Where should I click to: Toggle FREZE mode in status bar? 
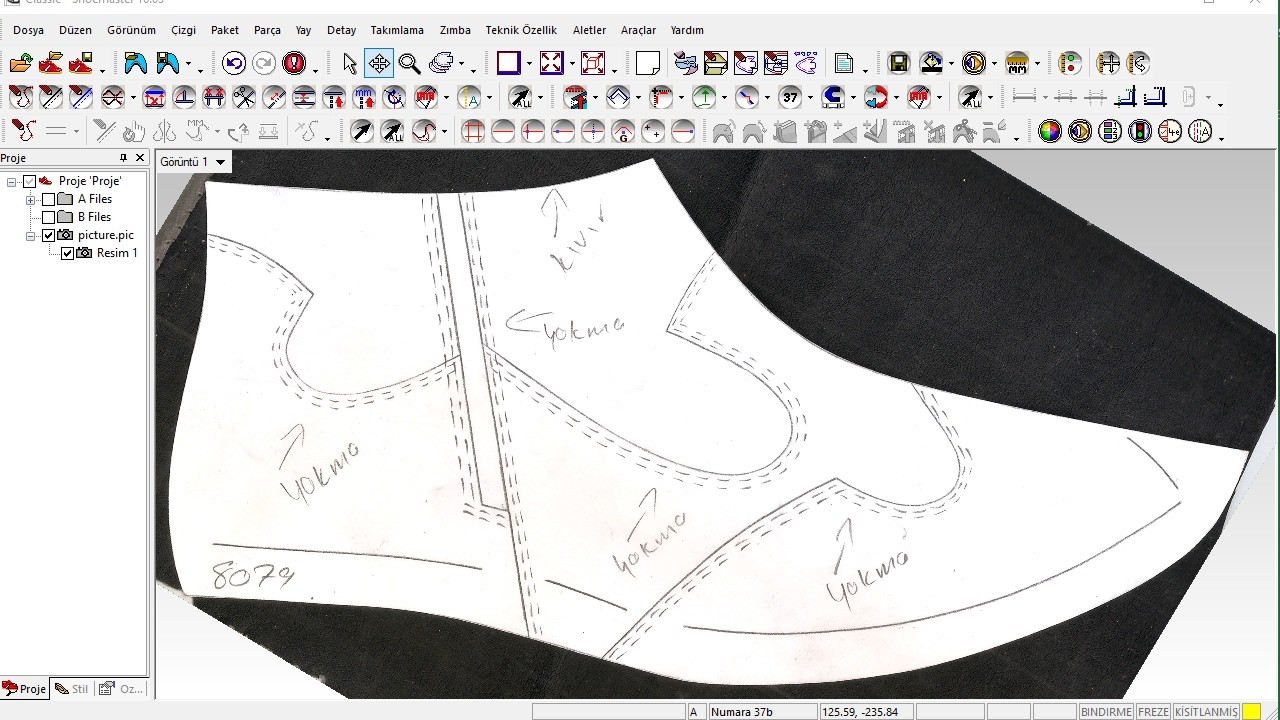point(1153,712)
